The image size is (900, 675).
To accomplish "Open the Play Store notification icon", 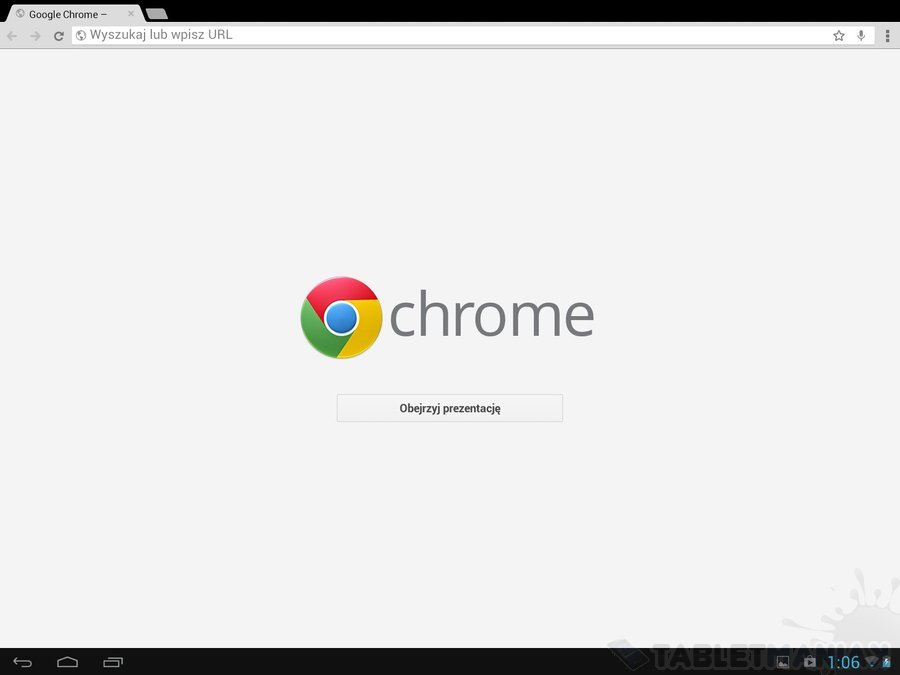I will (809, 662).
